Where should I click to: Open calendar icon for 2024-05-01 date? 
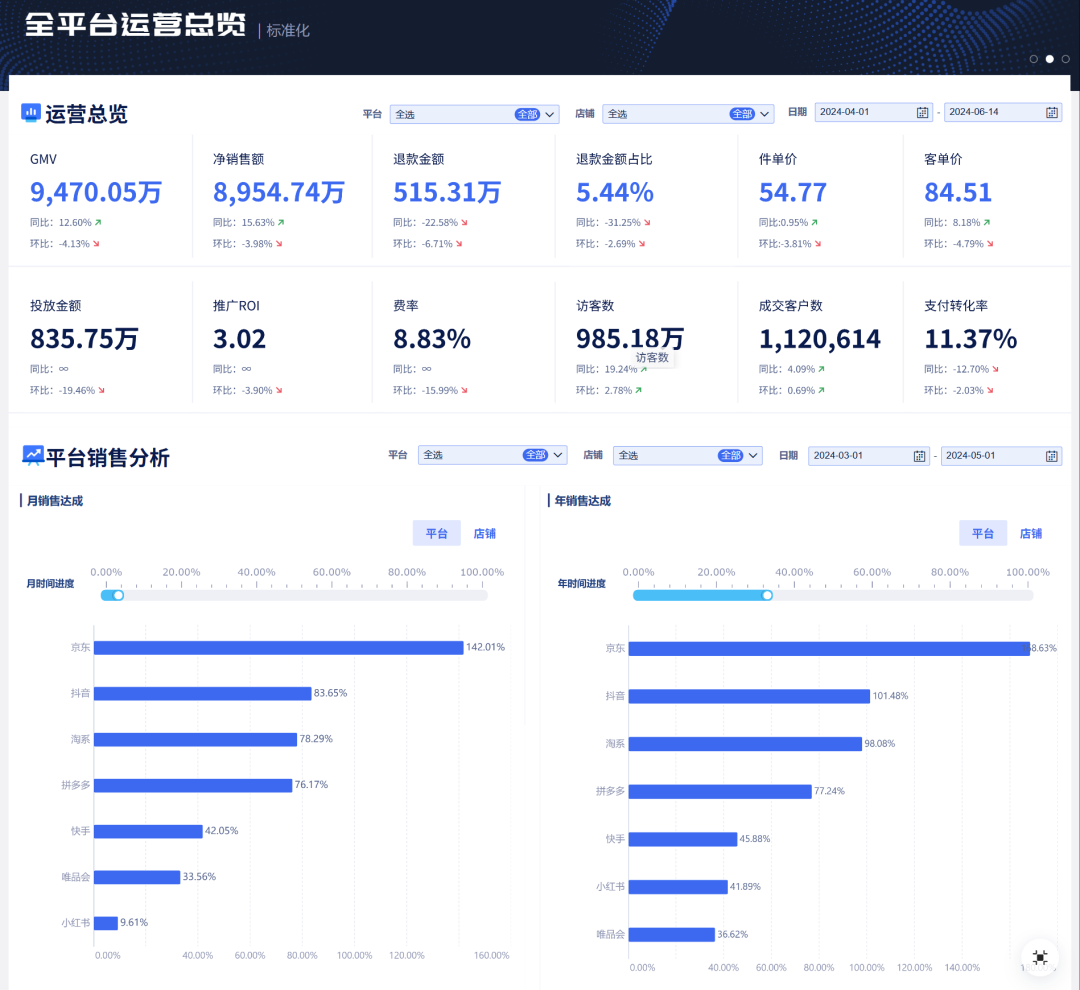pos(1051,456)
